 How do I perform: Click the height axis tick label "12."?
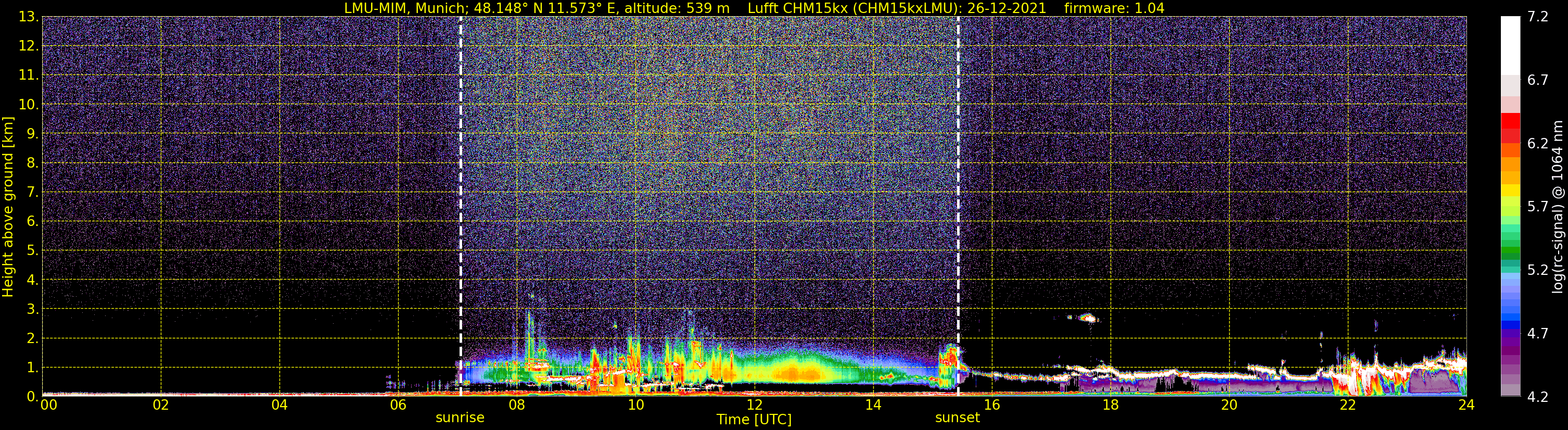point(29,46)
